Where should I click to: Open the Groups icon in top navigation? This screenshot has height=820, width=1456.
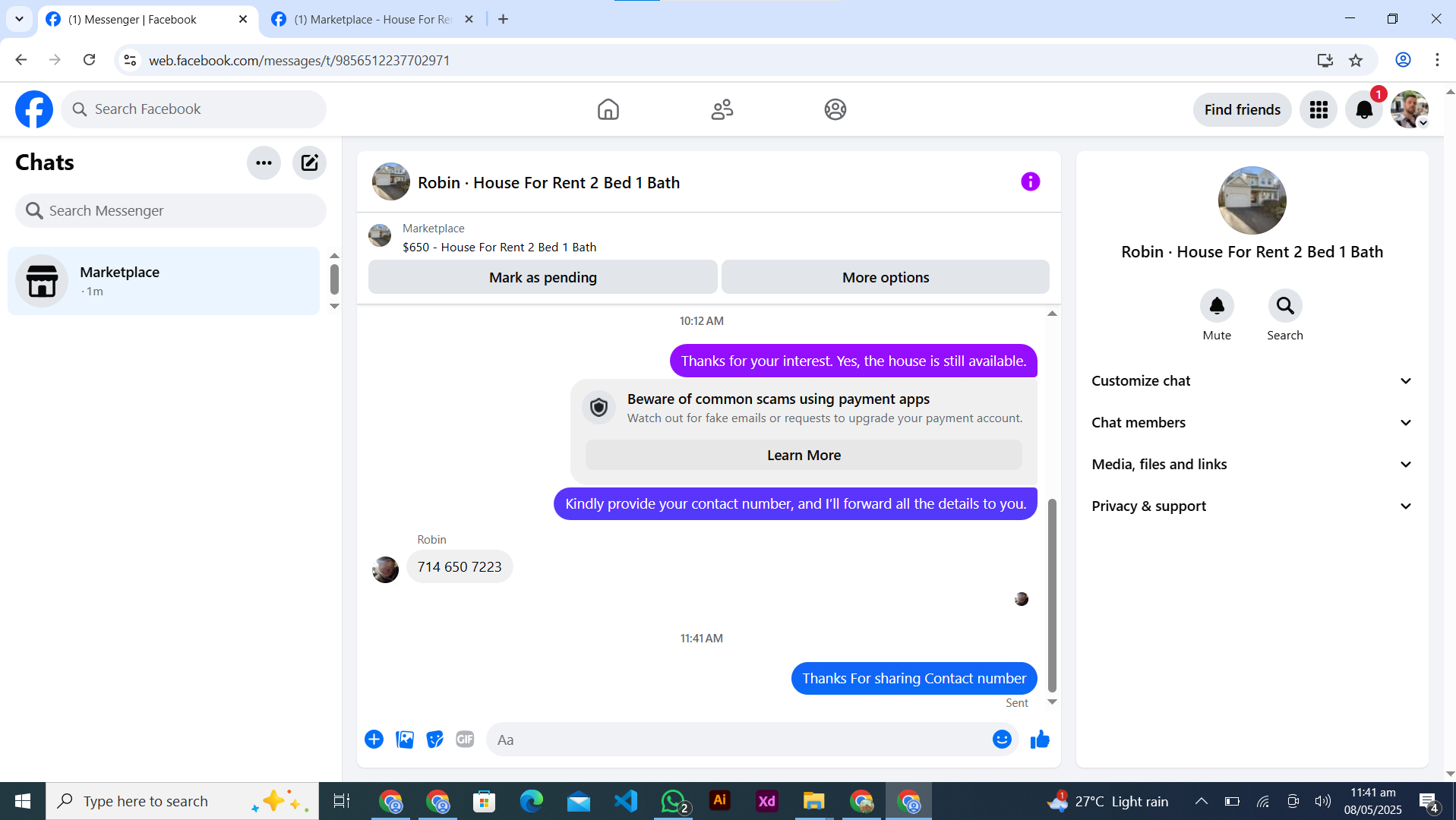[835, 109]
